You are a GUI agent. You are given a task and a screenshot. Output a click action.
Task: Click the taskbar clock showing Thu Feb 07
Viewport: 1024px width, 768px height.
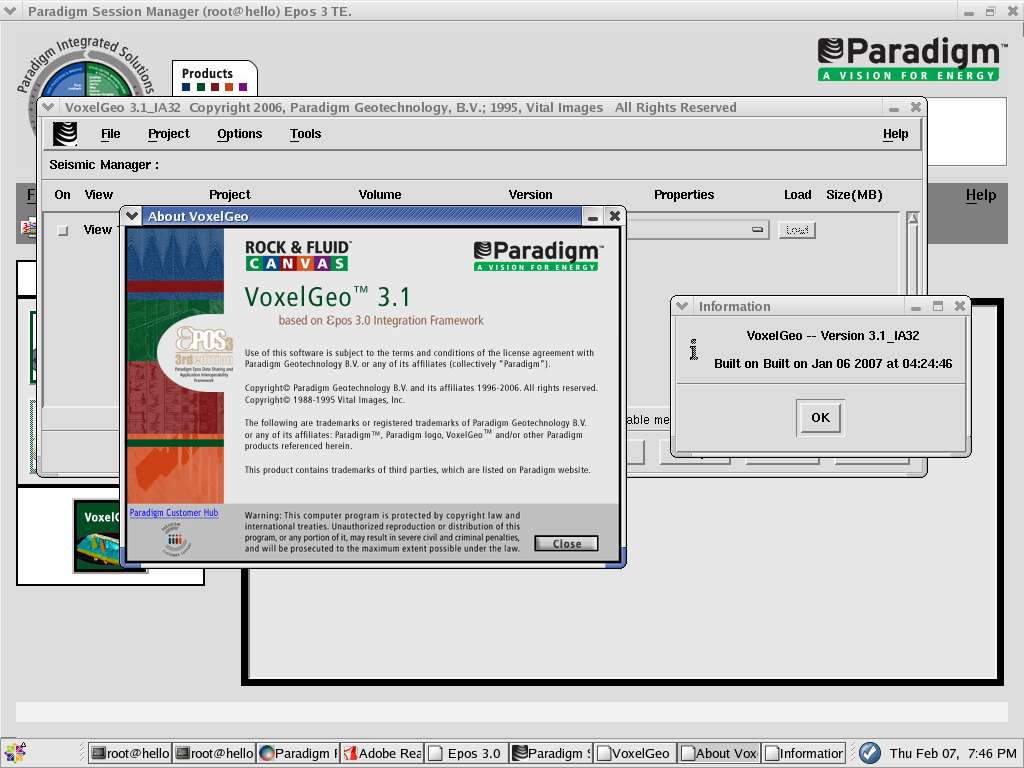coord(953,753)
